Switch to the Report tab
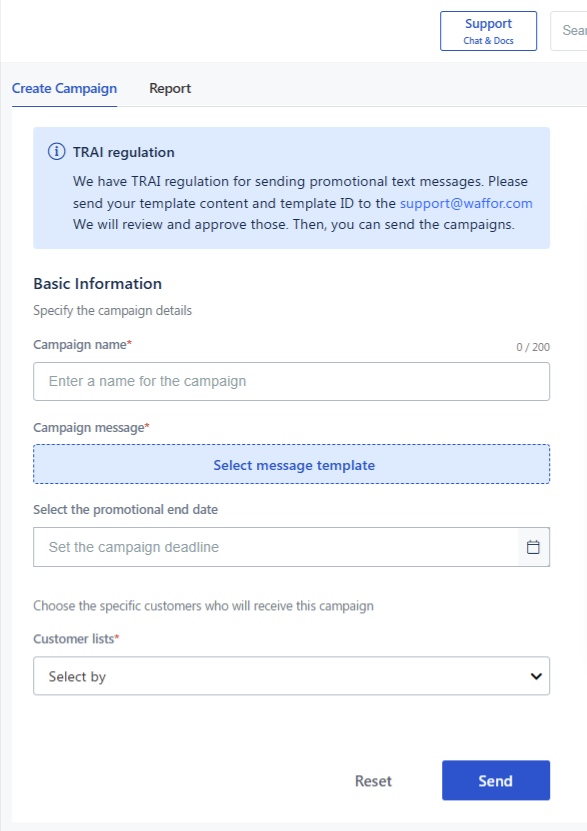The width and height of the screenshot is (587, 831). point(170,89)
